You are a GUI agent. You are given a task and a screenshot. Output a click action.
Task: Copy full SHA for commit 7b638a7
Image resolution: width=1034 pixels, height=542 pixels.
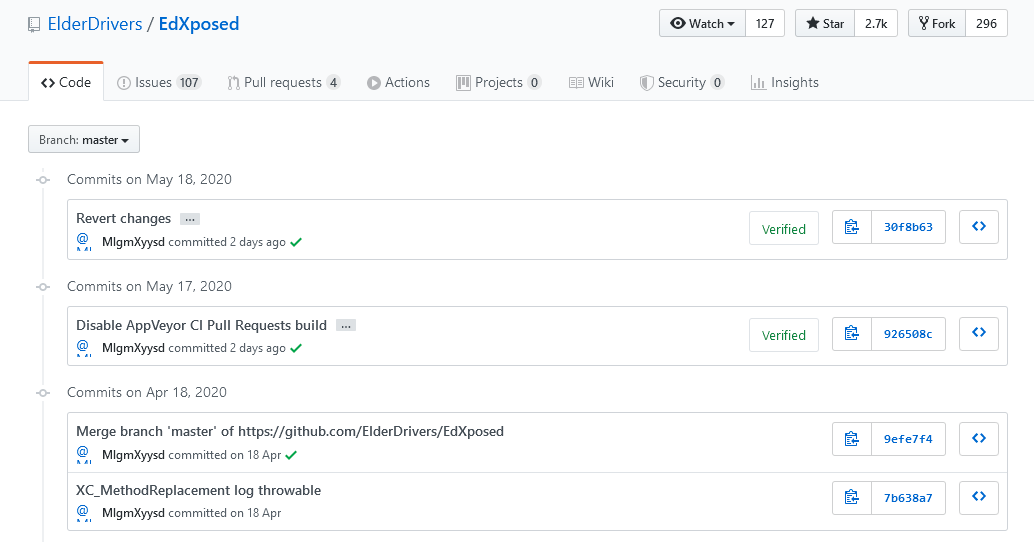[852, 498]
